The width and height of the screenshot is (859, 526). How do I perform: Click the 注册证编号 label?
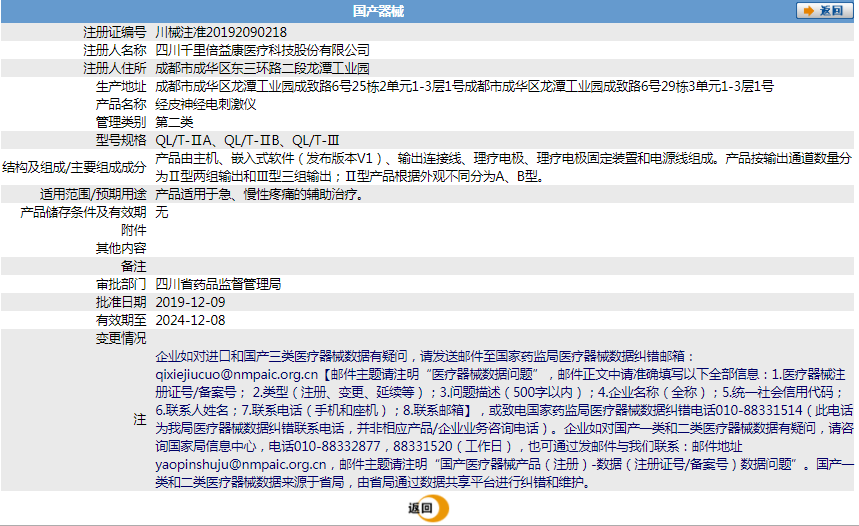click(114, 32)
